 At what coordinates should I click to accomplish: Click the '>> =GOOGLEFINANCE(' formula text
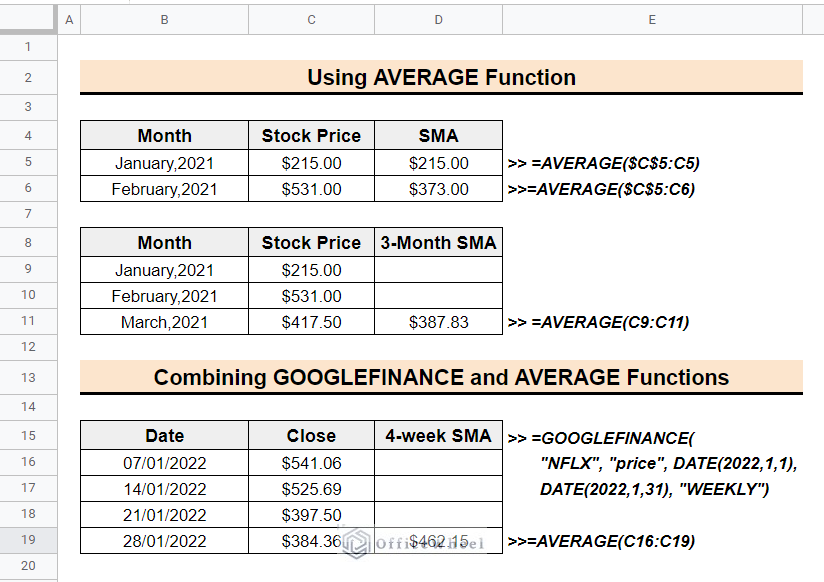(601, 438)
